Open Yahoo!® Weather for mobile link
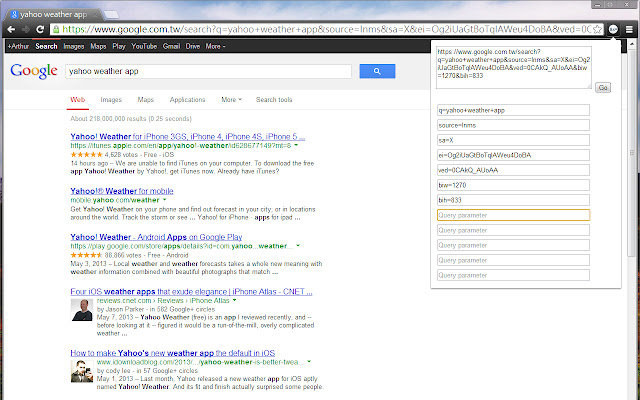Viewport: 640px width, 400px height. (122, 191)
